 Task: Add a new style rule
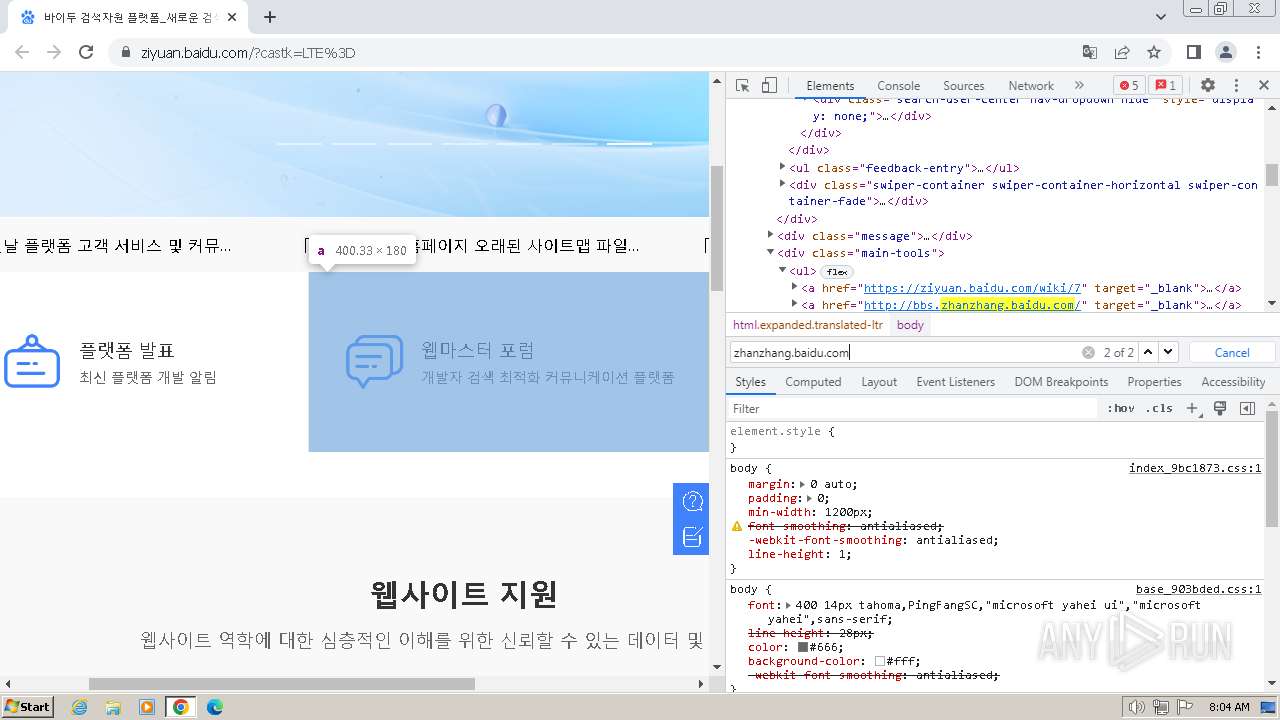click(1192, 408)
